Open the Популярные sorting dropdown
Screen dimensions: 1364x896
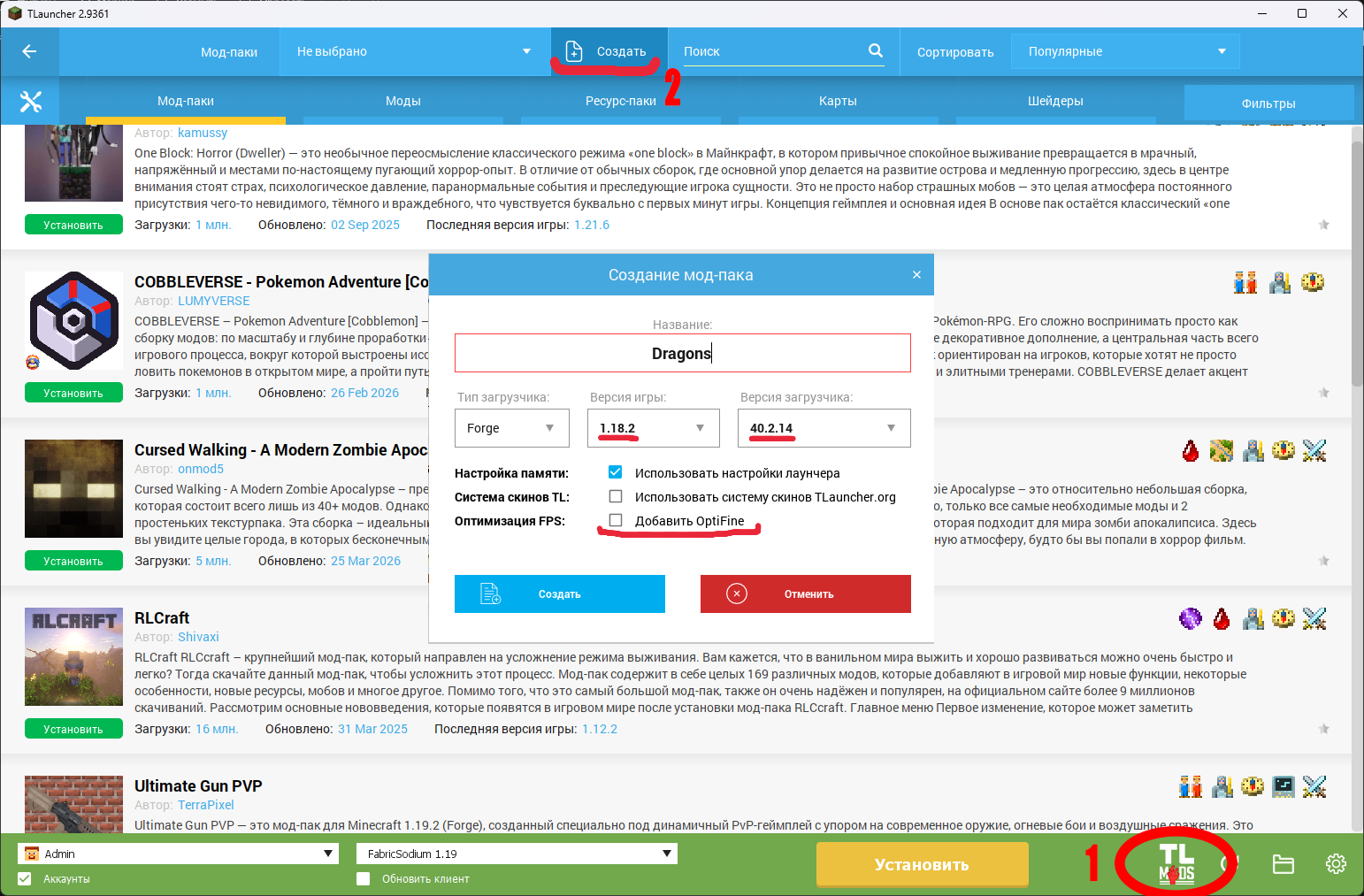1125,51
